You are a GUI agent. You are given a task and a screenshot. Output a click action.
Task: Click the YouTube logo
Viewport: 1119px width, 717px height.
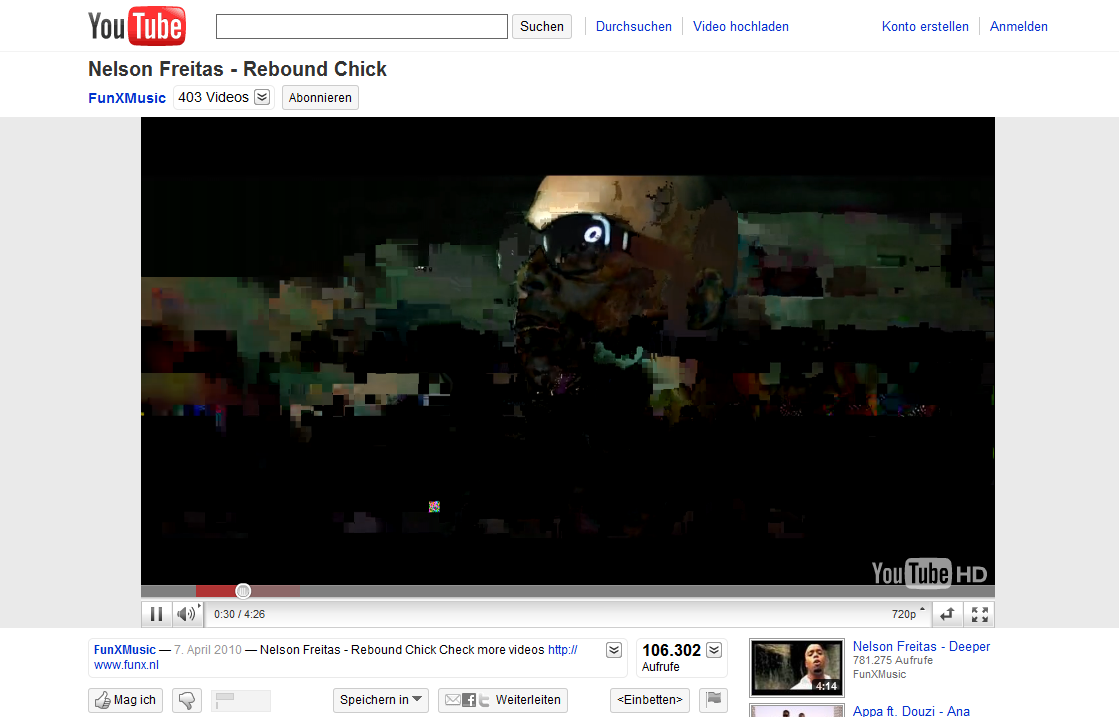point(137,26)
